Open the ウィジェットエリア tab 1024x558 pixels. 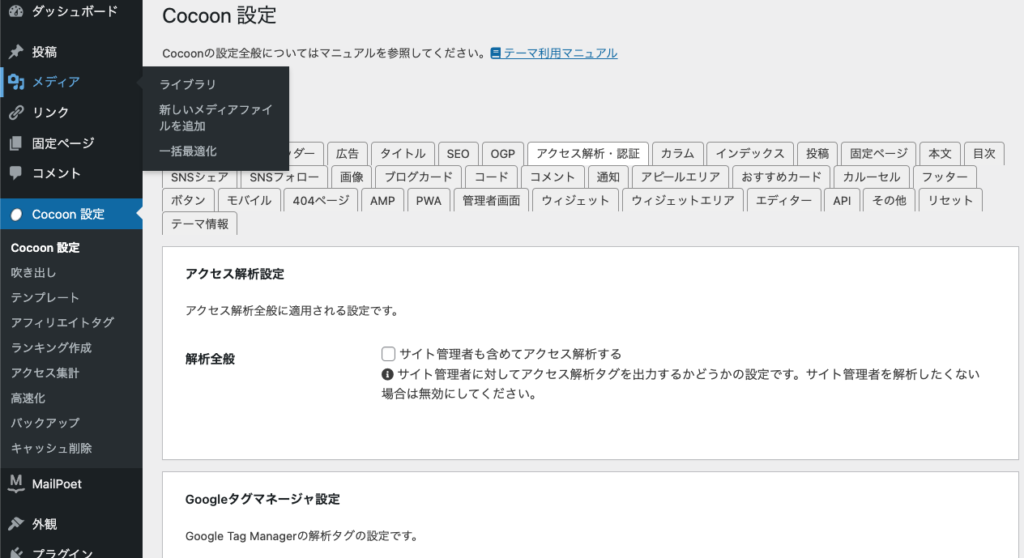pos(682,201)
